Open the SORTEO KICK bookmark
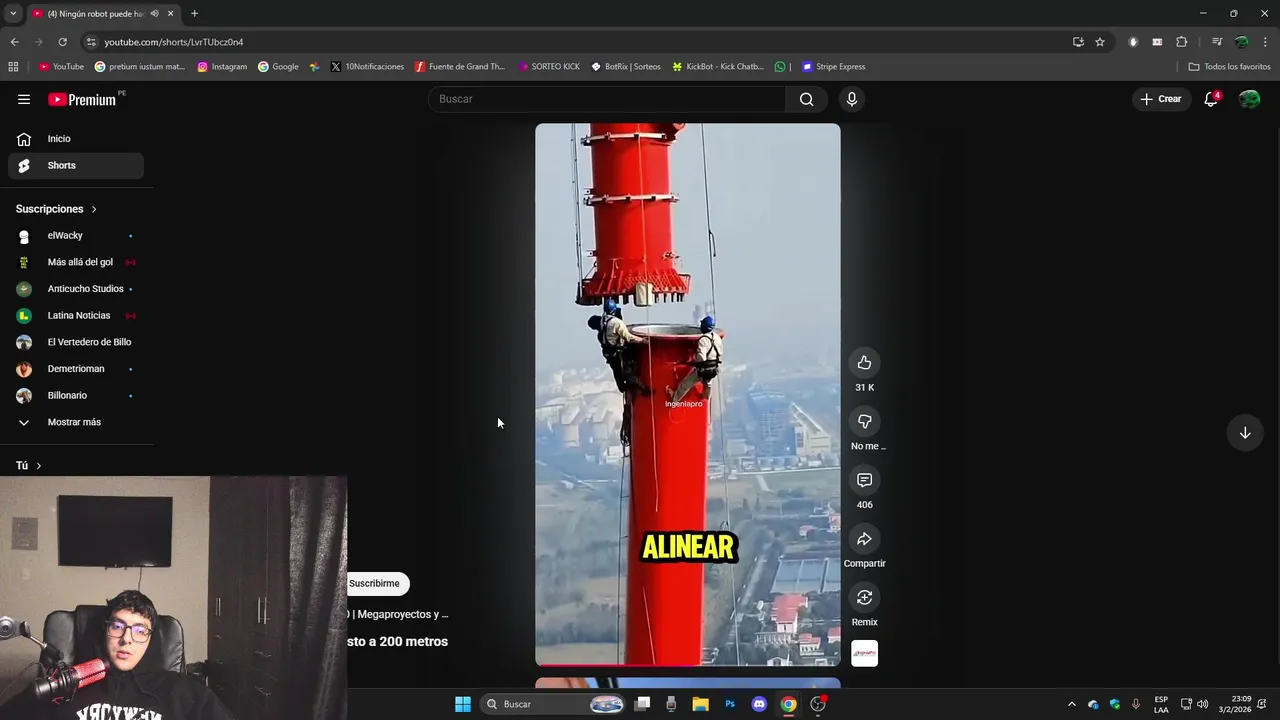The image size is (1280, 720). click(549, 67)
